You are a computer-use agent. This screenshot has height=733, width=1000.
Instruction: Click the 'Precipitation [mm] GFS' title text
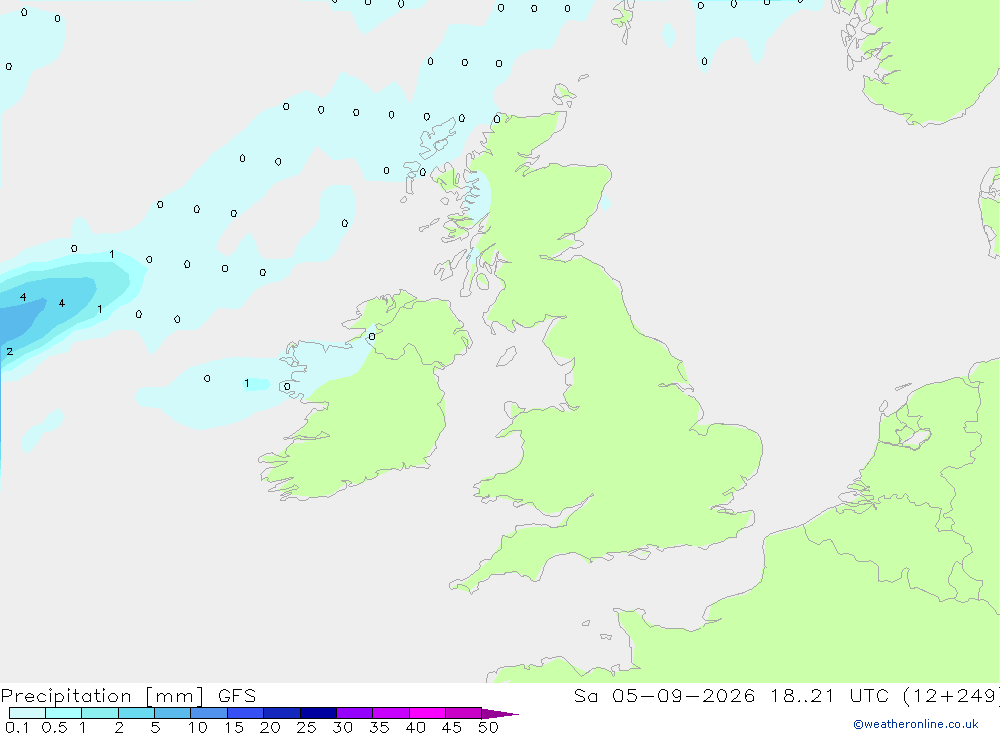click(128, 695)
